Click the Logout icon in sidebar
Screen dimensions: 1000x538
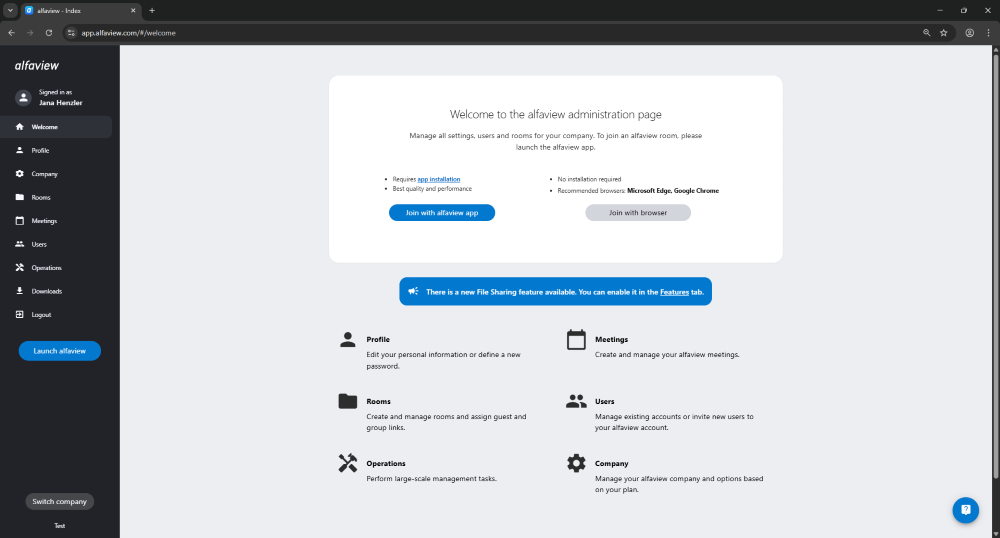click(x=20, y=315)
